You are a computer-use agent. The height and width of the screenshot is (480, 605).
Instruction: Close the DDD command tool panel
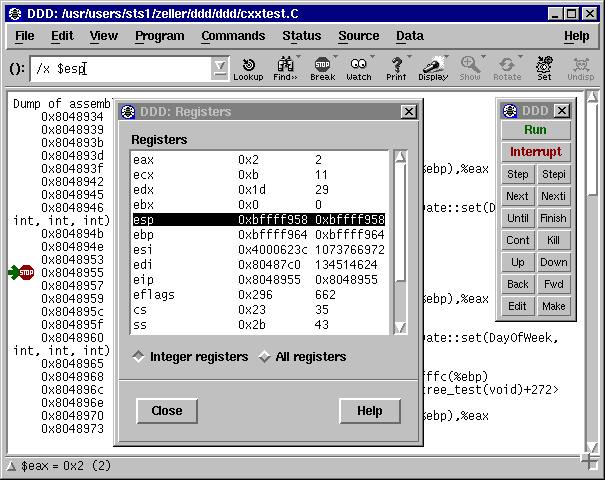[562, 111]
